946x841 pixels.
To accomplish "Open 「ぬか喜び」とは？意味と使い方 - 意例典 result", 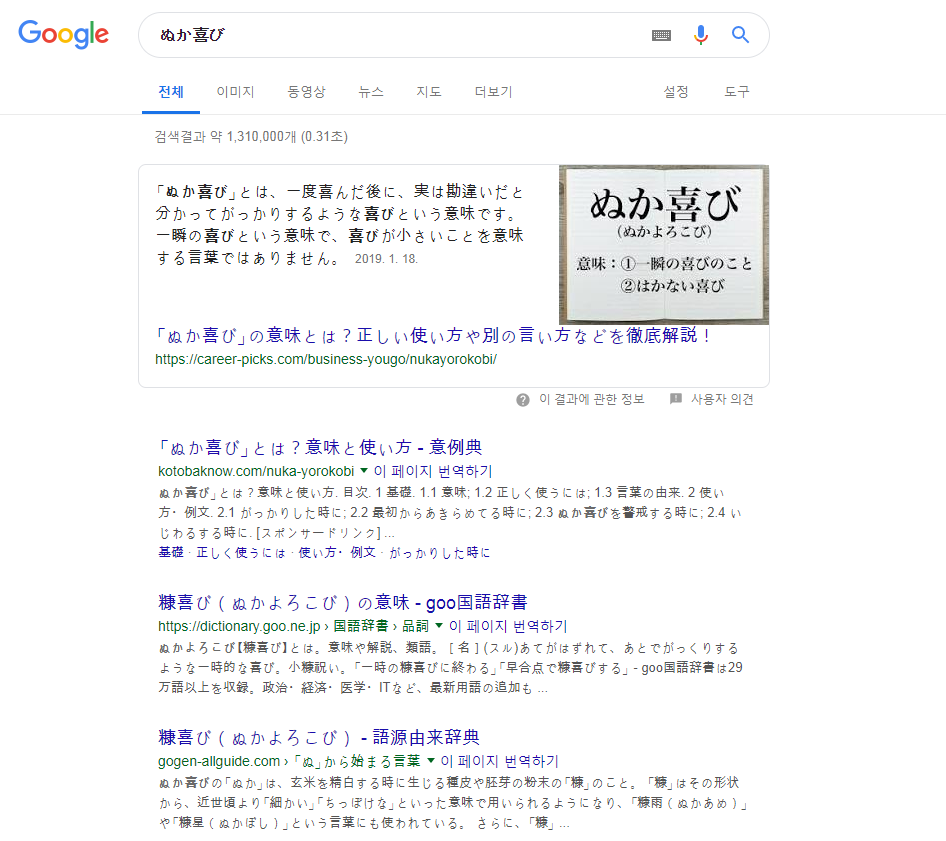I will (x=319, y=447).
